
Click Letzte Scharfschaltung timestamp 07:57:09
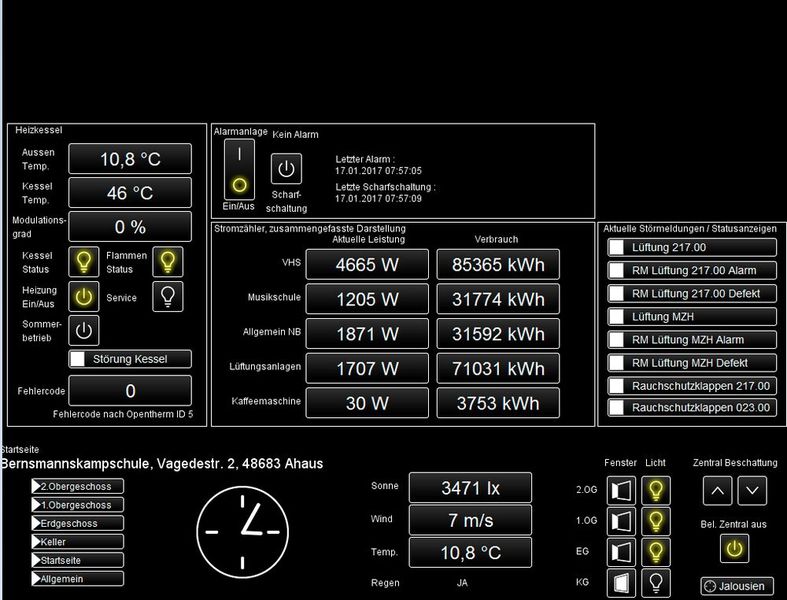coord(378,198)
